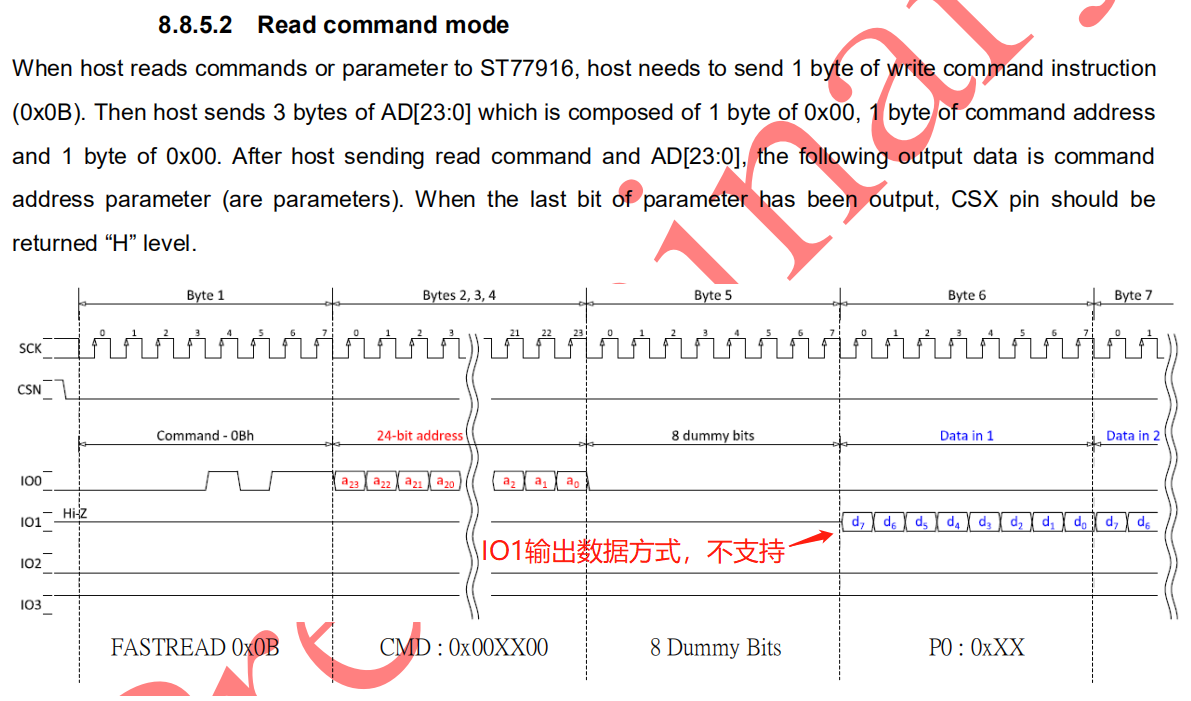This screenshot has height=701, width=1191.
Task: Select the red "24-bit address" label
Action: [x=419, y=436]
